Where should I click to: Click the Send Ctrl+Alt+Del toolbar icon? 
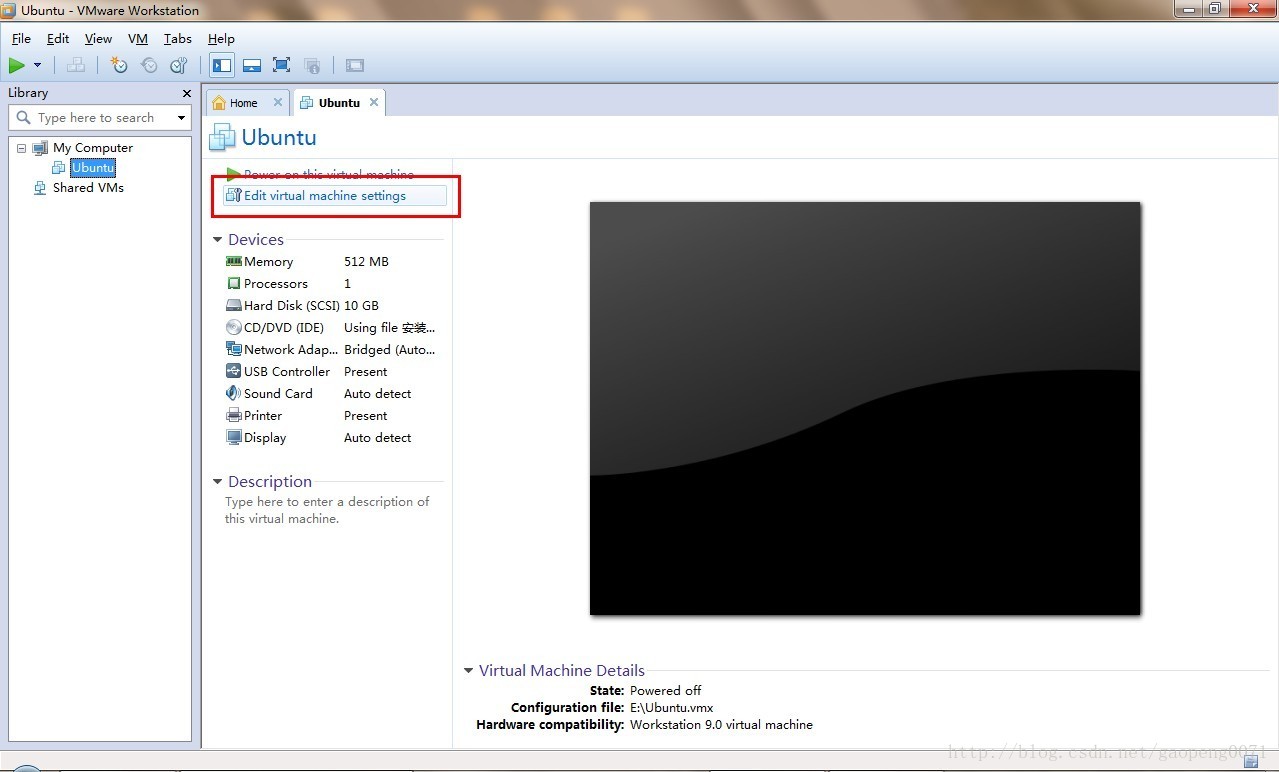pos(76,66)
